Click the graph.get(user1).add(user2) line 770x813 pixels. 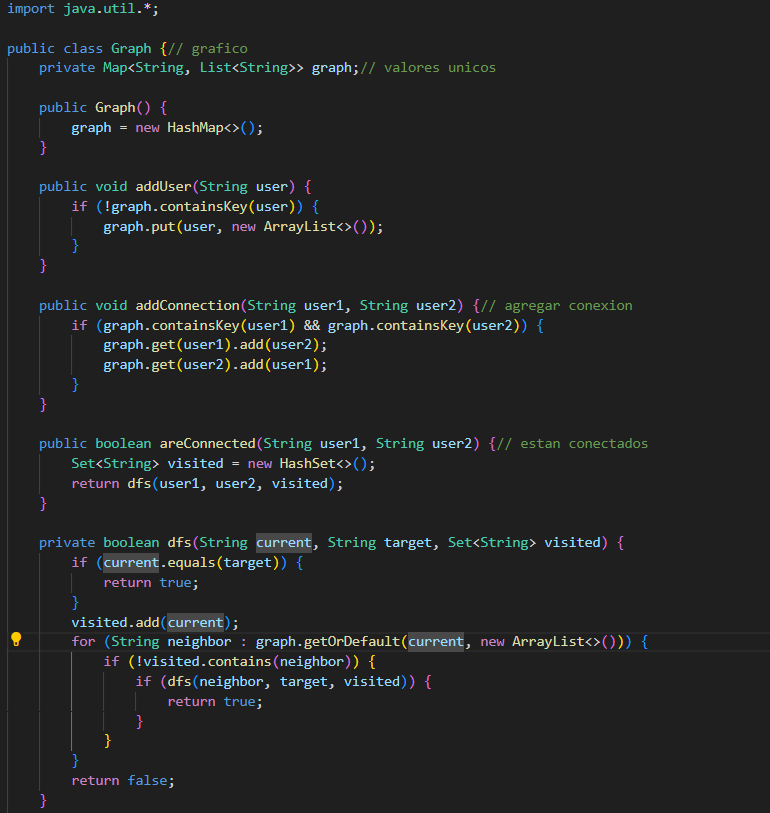215,345
